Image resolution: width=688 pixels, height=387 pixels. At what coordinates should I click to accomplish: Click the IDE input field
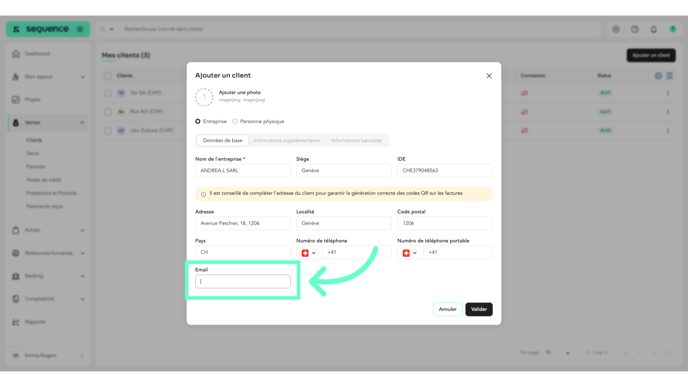(x=444, y=171)
